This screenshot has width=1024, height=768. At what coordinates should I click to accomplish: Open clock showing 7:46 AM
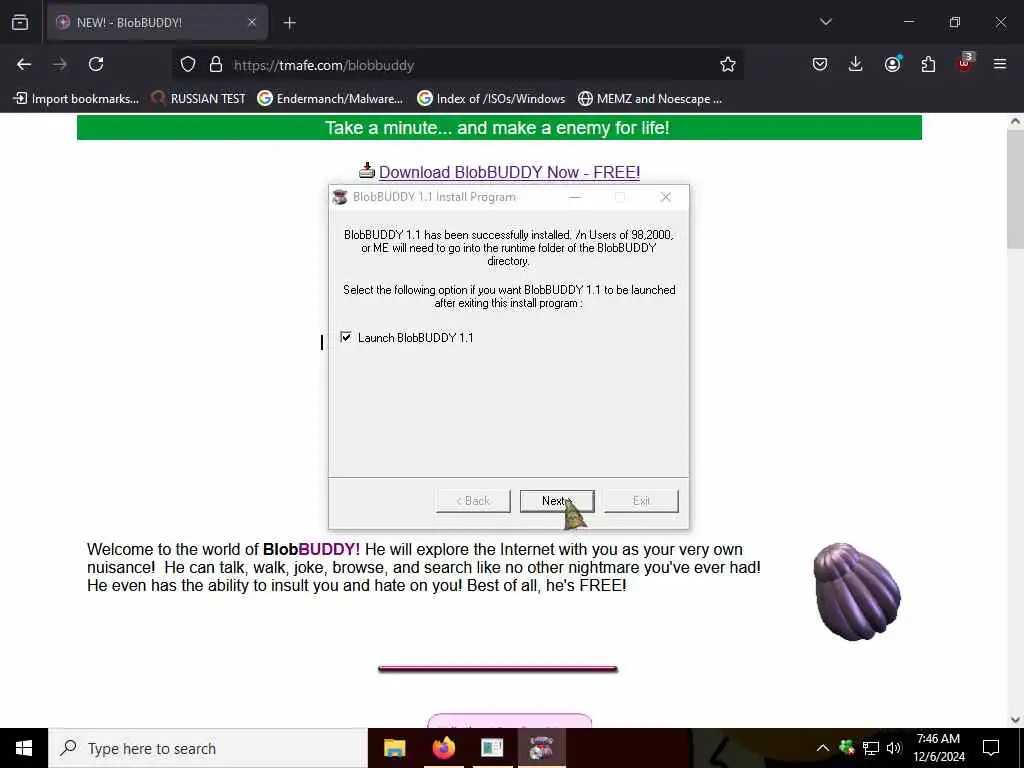pyautogui.click(x=938, y=748)
